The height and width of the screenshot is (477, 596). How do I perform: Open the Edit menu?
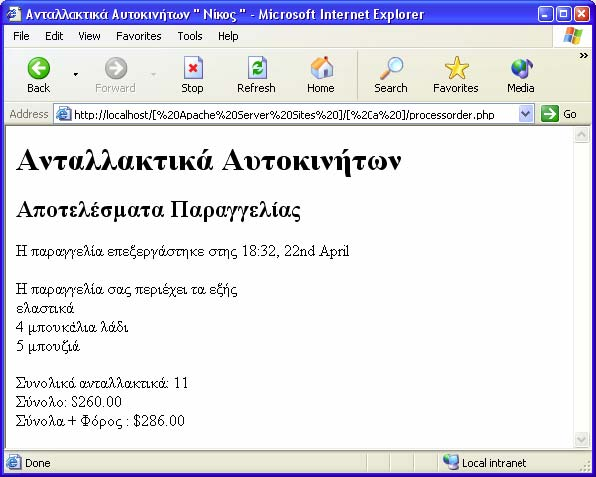54,36
